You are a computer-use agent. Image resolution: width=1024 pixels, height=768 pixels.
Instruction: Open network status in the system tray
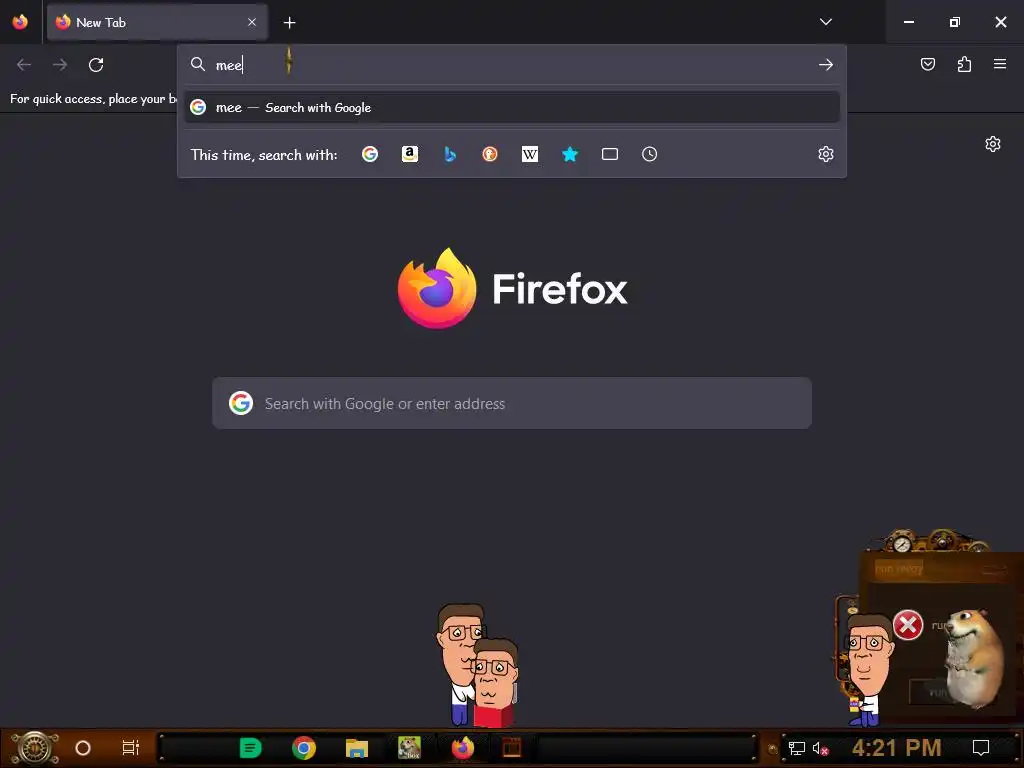(797, 748)
